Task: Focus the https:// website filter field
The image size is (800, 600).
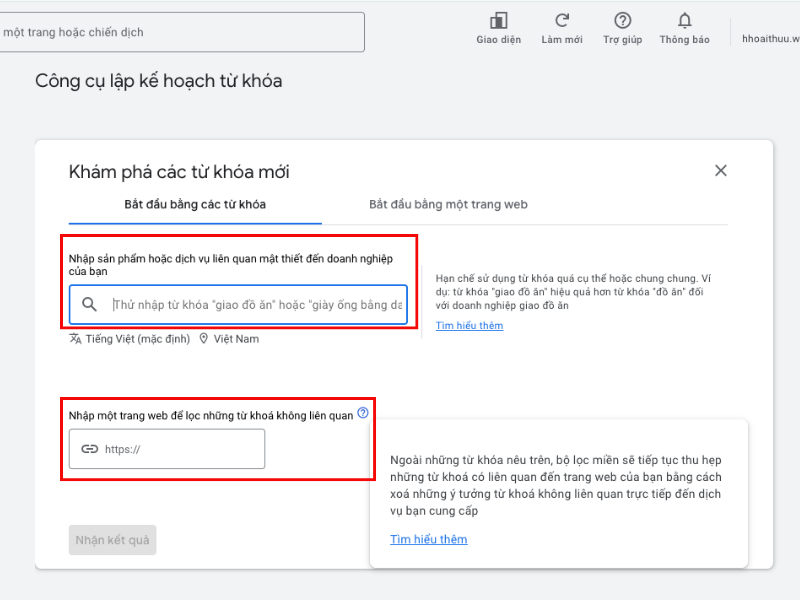Action: (167, 449)
